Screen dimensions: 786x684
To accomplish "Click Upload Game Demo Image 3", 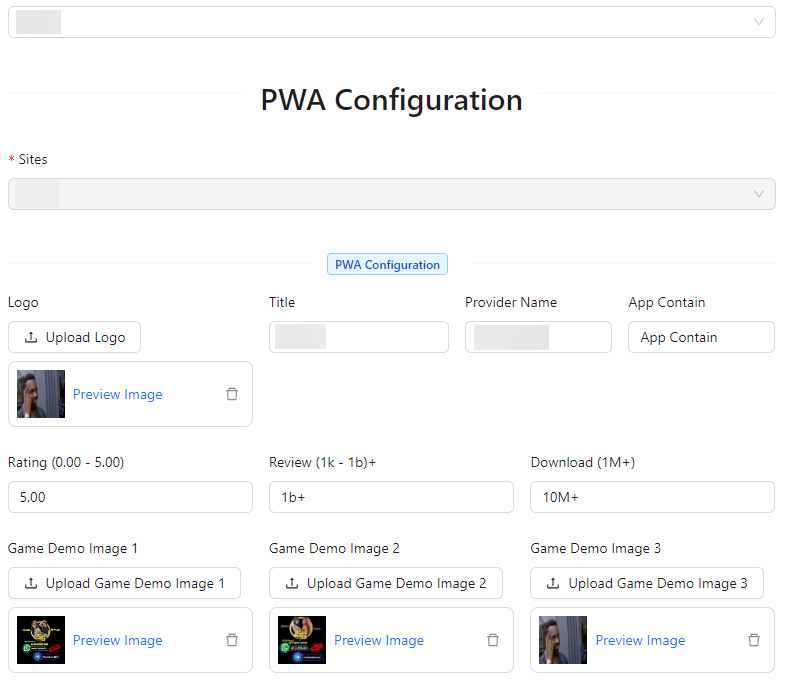I will (x=647, y=583).
